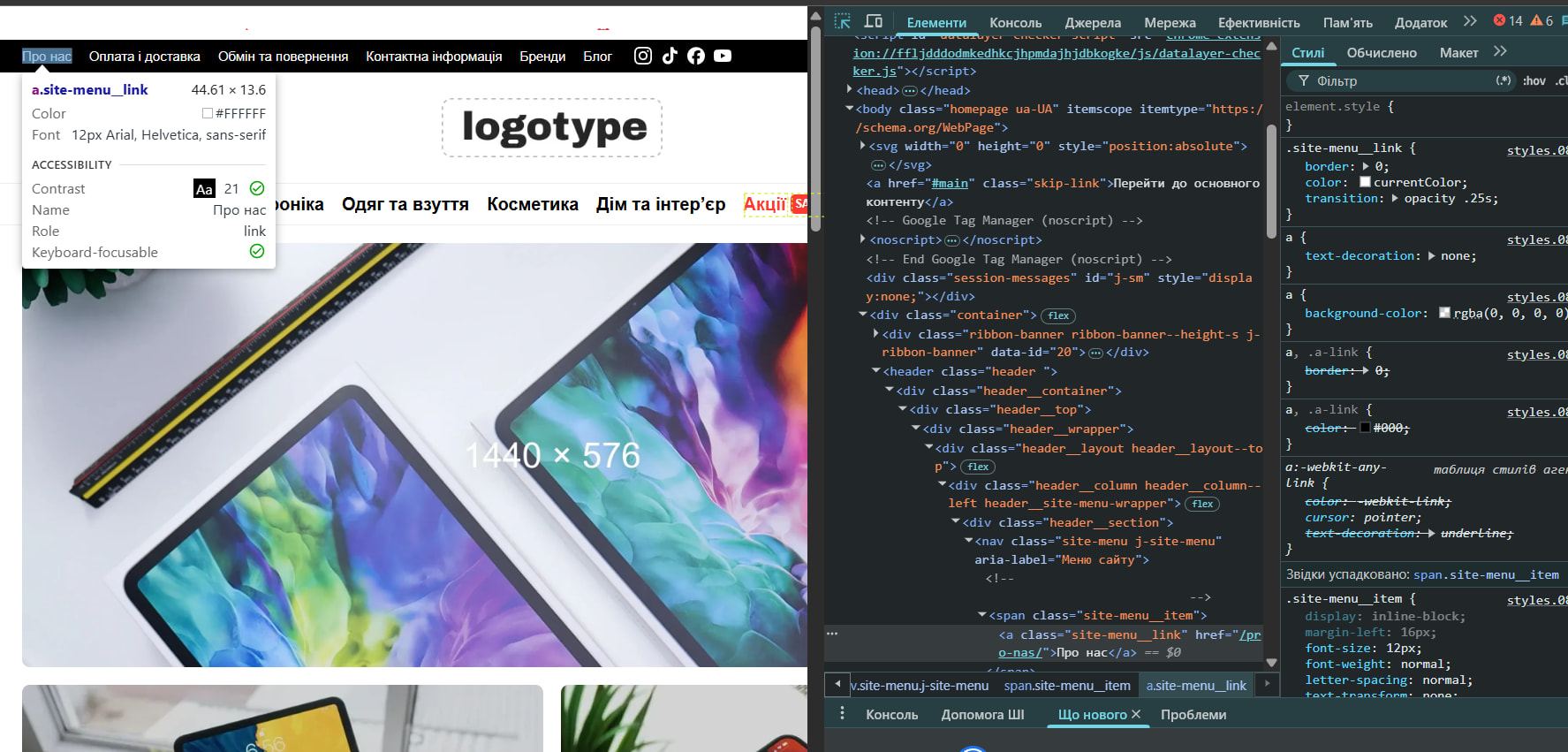Open the Бренди link in the top menu
Screen dimensions: 1568x752
pos(542,57)
